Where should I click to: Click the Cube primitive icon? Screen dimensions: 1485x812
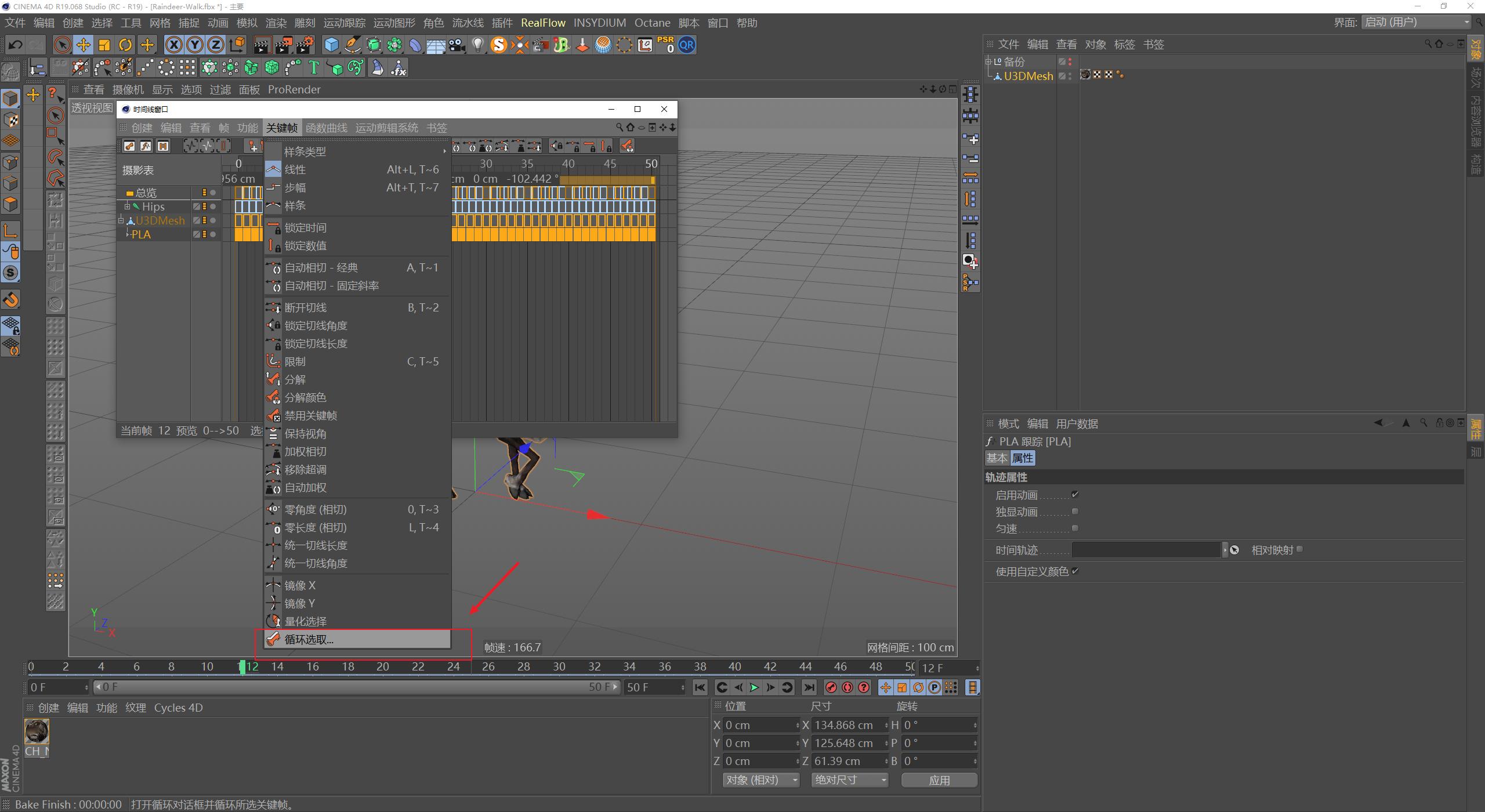(331, 45)
